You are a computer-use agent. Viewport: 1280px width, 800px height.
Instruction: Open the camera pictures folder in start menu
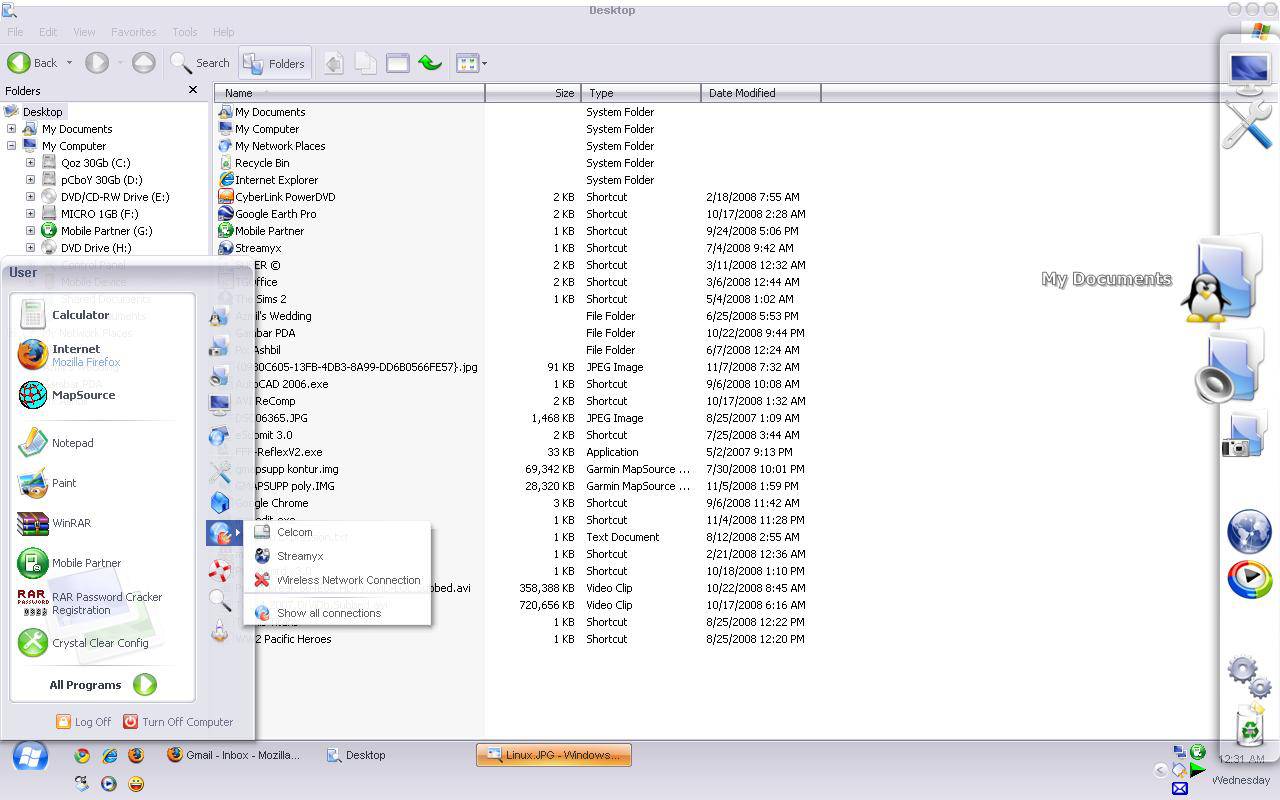click(219, 346)
